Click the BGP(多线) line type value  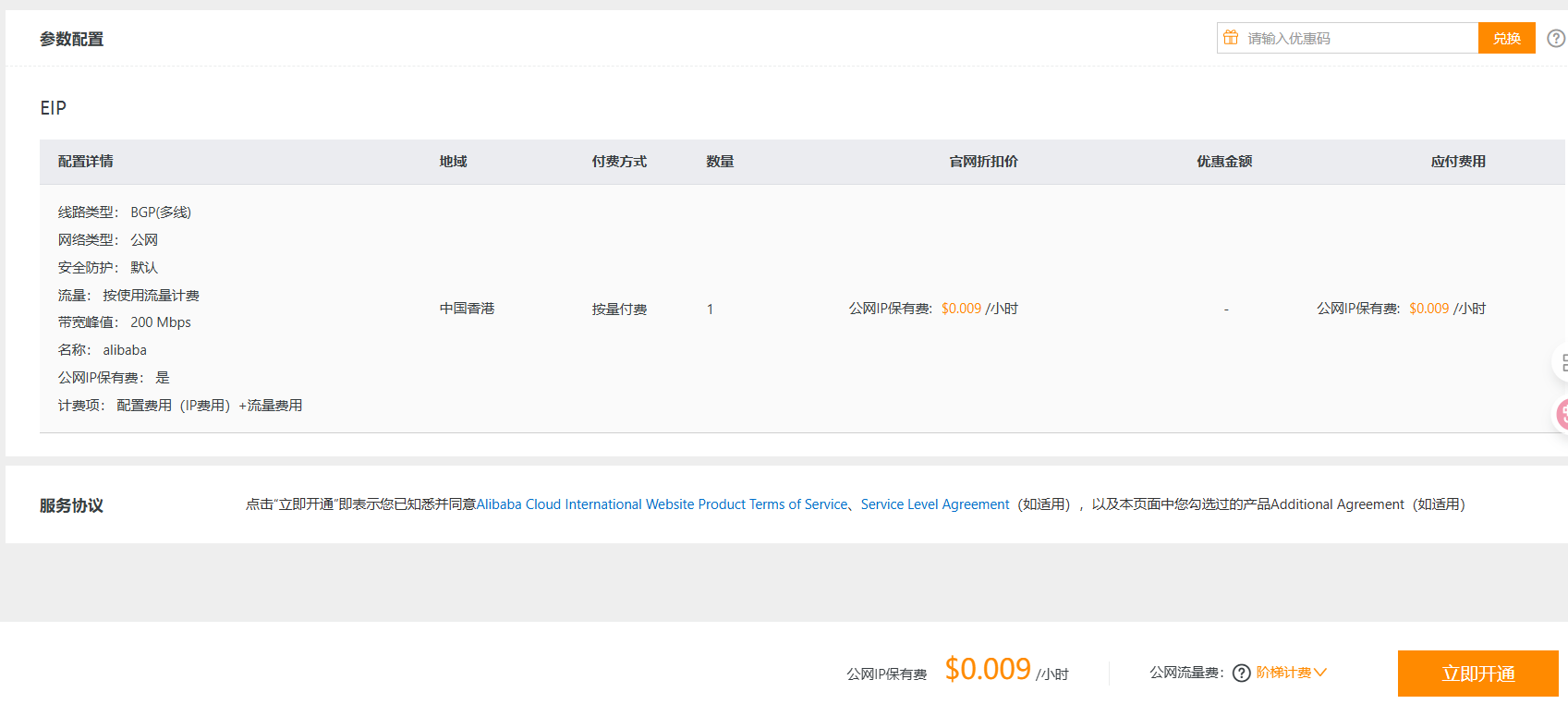(x=161, y=212)
